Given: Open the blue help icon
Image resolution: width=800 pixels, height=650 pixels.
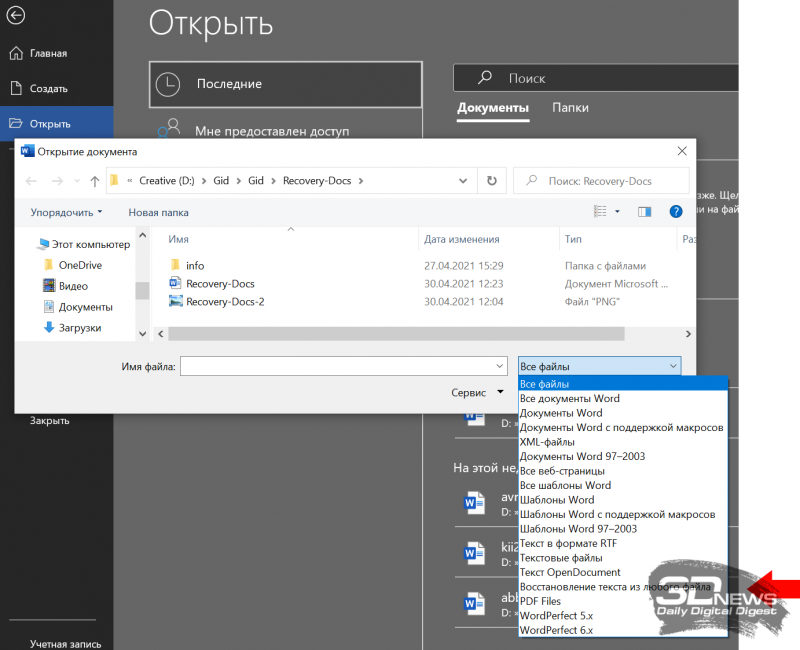Looking at the screenshot, I should (x=676, y=211).
